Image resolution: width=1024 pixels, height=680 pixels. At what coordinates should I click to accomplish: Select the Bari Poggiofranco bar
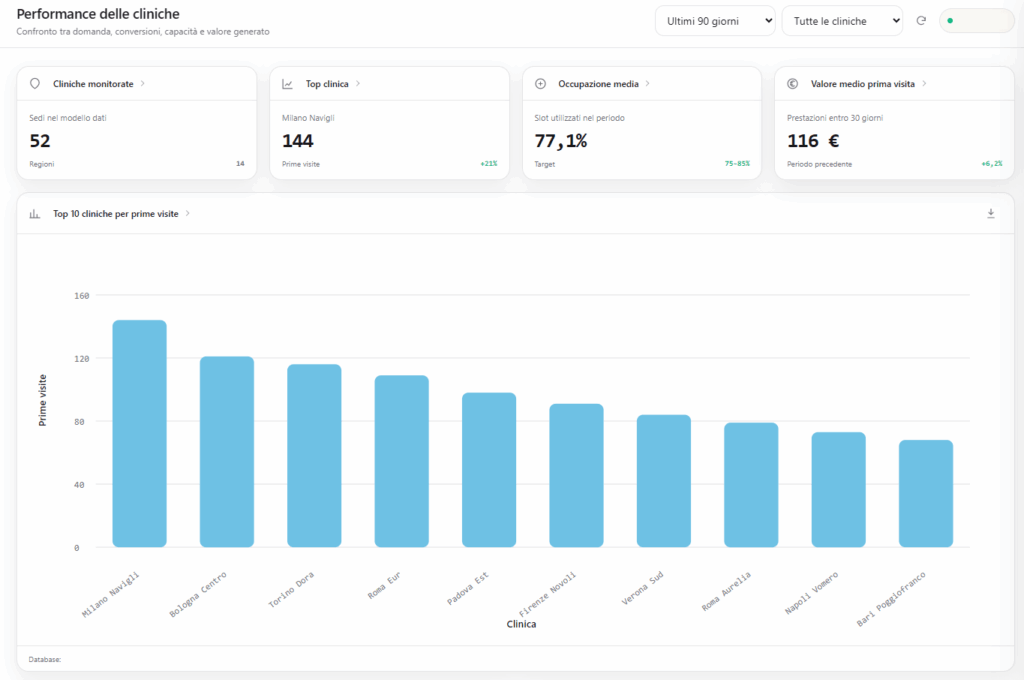point(926,494)
